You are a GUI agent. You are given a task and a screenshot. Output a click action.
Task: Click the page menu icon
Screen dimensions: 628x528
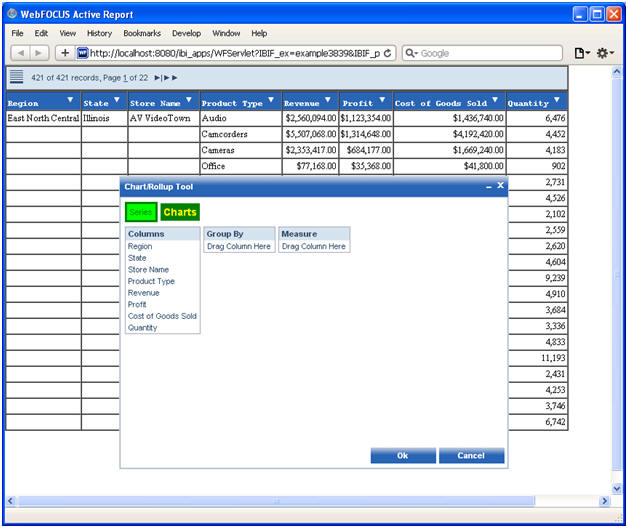point(582,53)
